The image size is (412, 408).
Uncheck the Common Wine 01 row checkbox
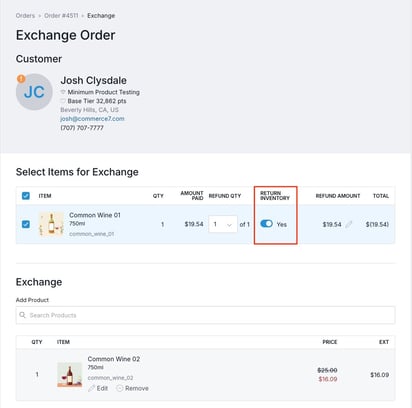(26, 224)
